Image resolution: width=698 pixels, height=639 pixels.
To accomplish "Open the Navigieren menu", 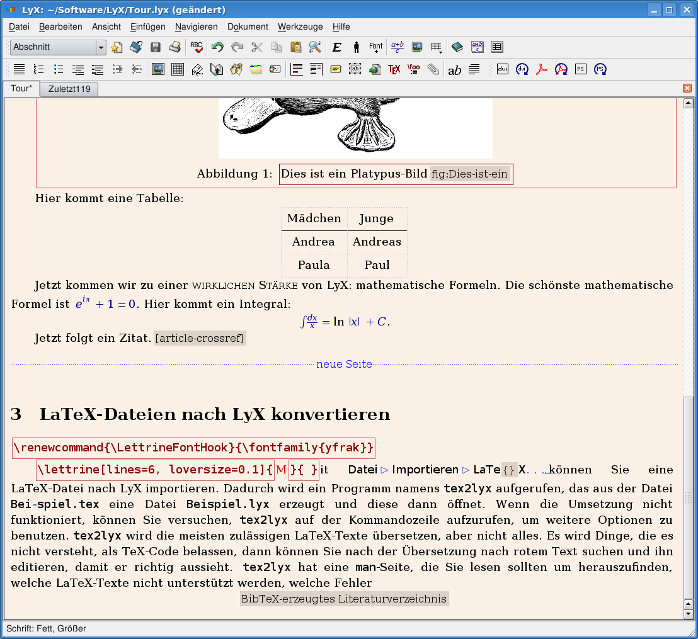I will tap(196, 27).
